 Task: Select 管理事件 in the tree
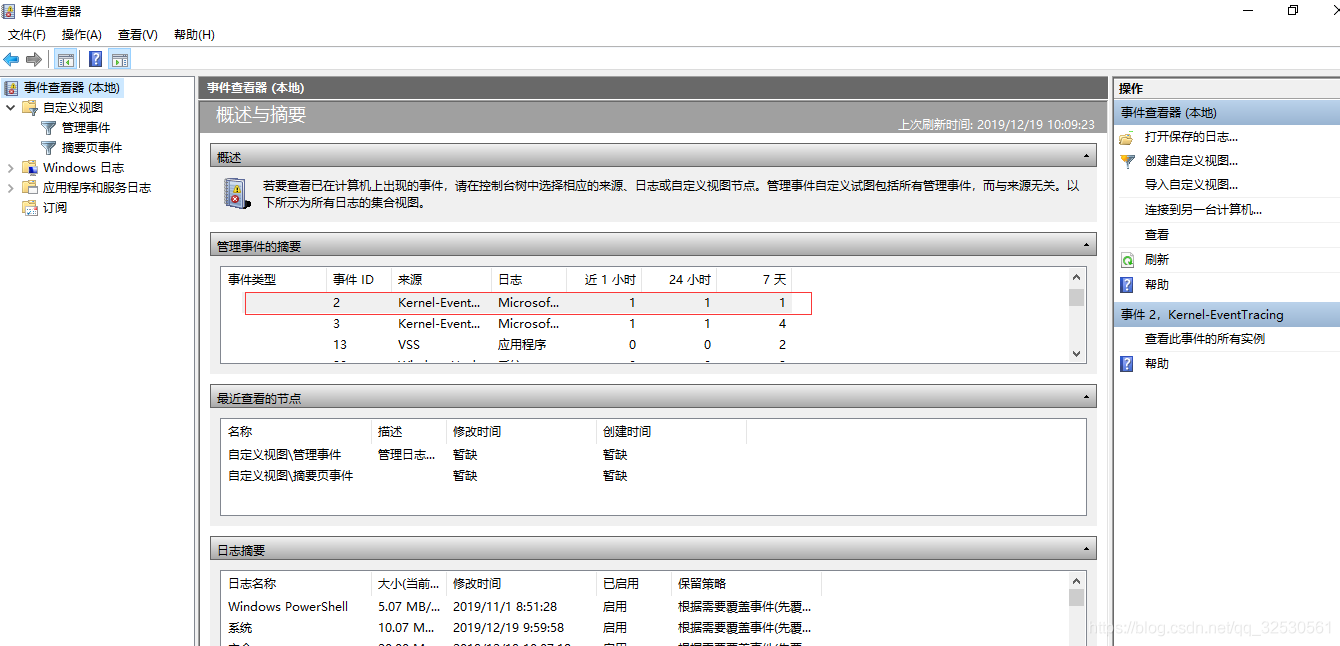pos(86,127)
